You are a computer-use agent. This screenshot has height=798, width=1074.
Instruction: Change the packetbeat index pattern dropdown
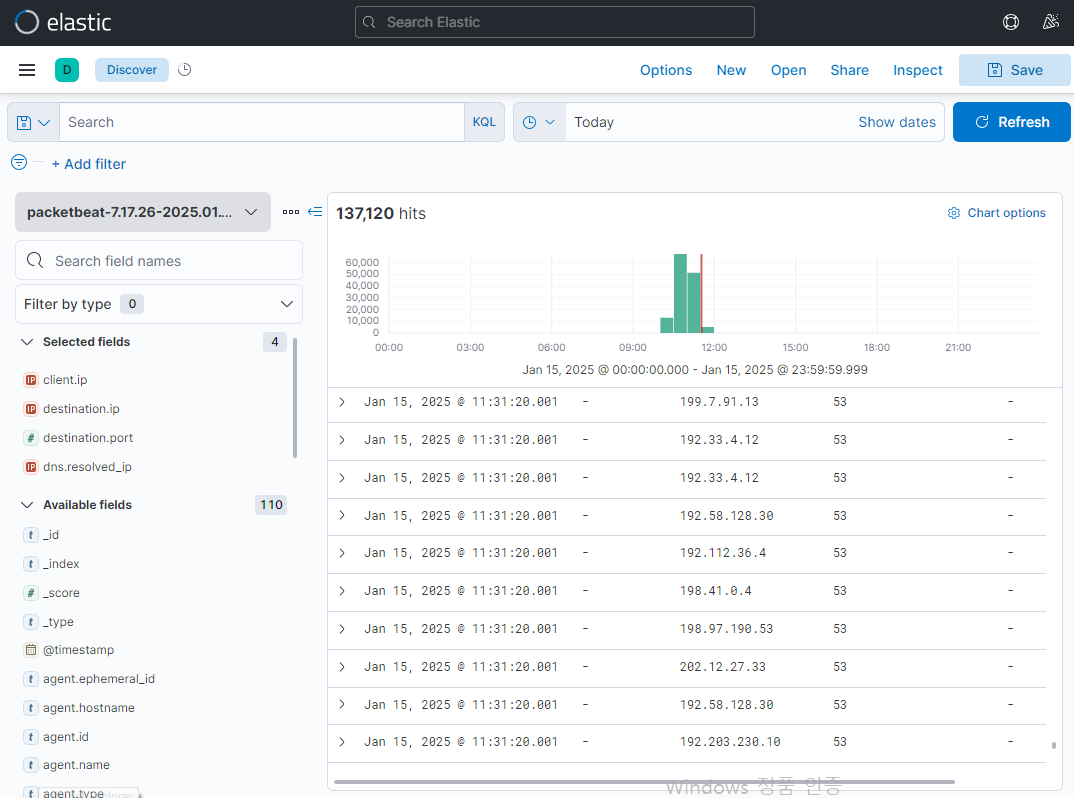(x=142, y=212)
